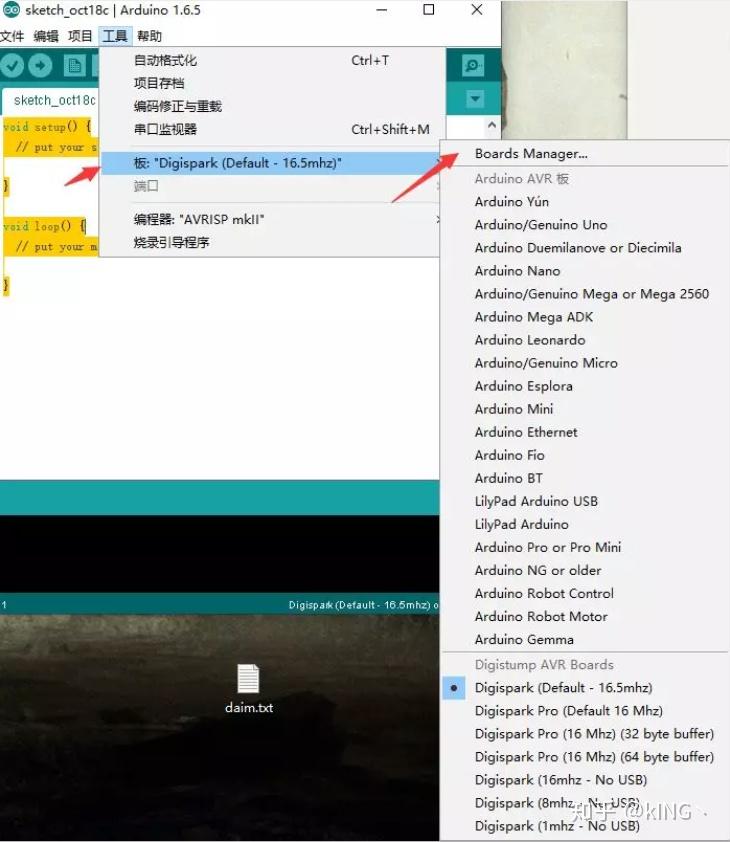Select the Arduino/Genuino Uno board
This screenshot has height=842, width=730.
584,225
